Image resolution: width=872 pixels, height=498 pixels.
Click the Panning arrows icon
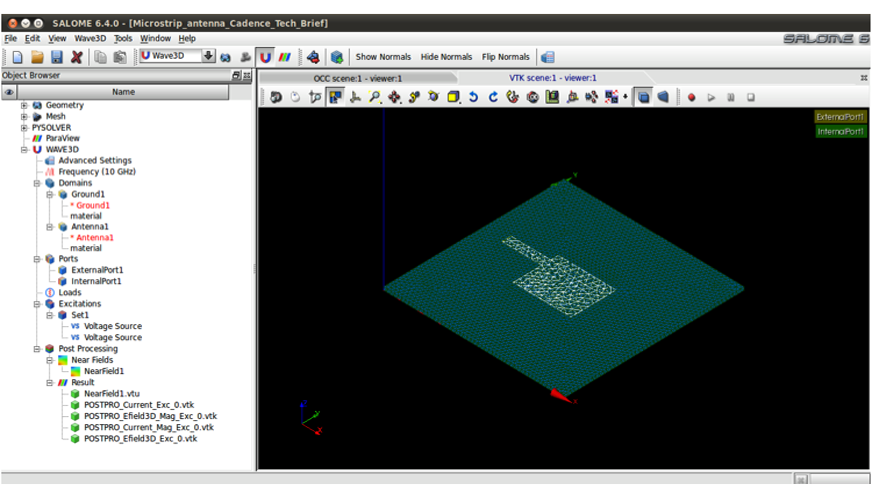tap(394, 97)
